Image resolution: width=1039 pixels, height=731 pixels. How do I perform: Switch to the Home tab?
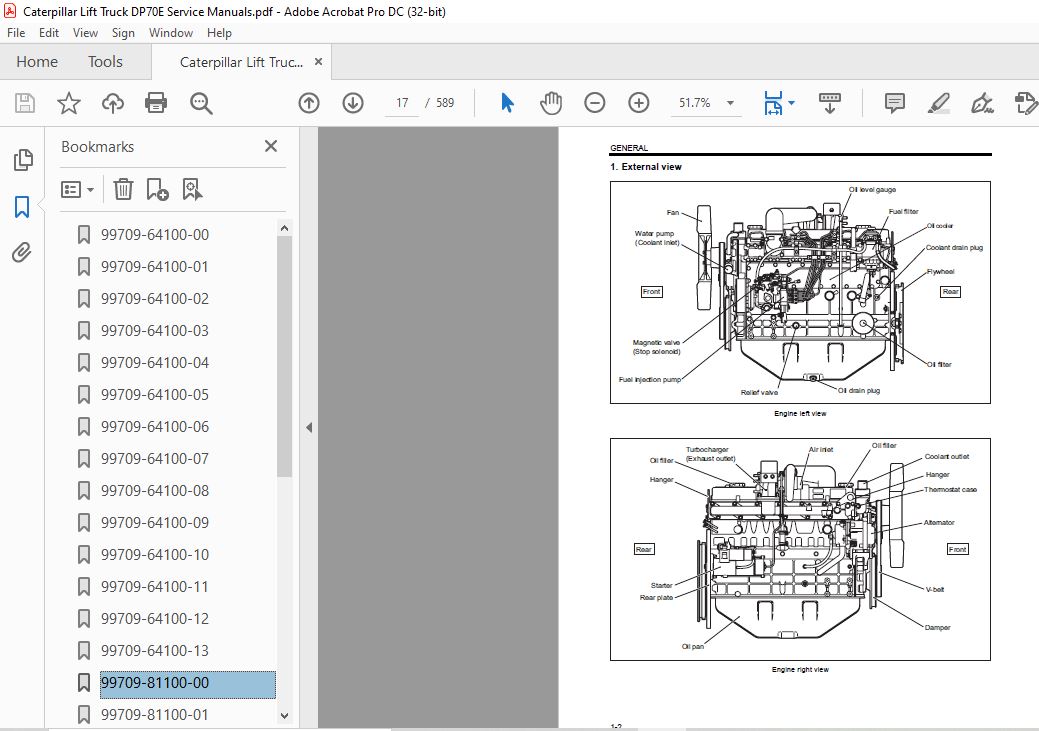[37, 62]
